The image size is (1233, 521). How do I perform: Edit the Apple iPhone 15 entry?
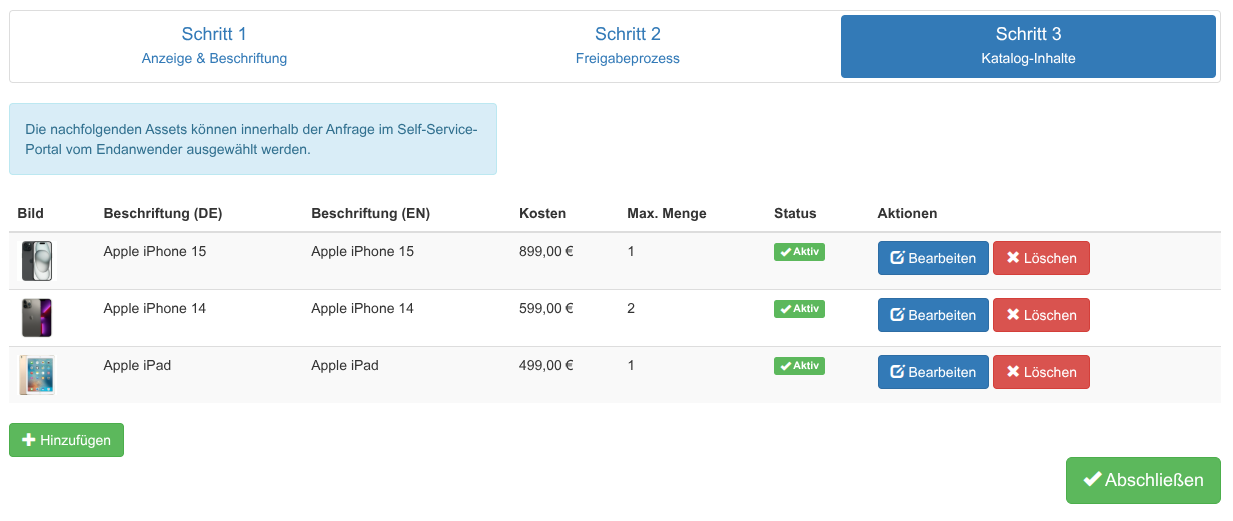tap(933, 258)
